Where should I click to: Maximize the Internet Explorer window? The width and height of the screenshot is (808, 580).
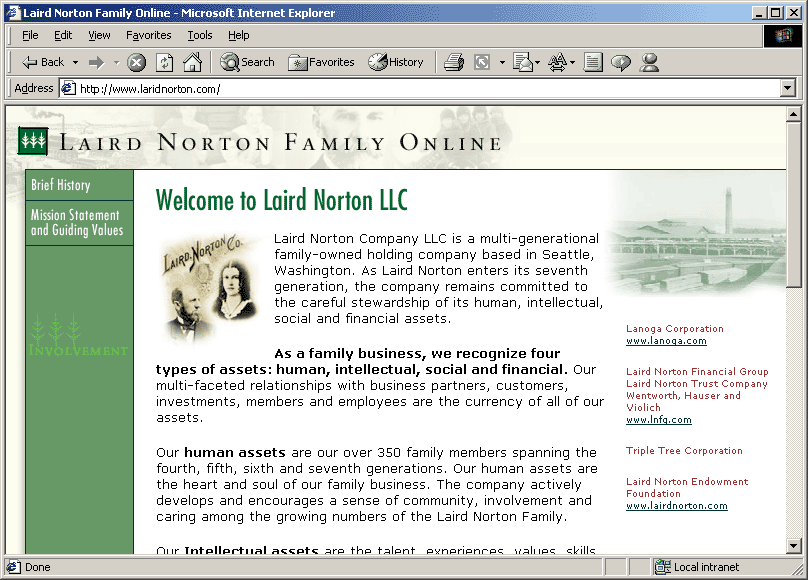[776, 13]
